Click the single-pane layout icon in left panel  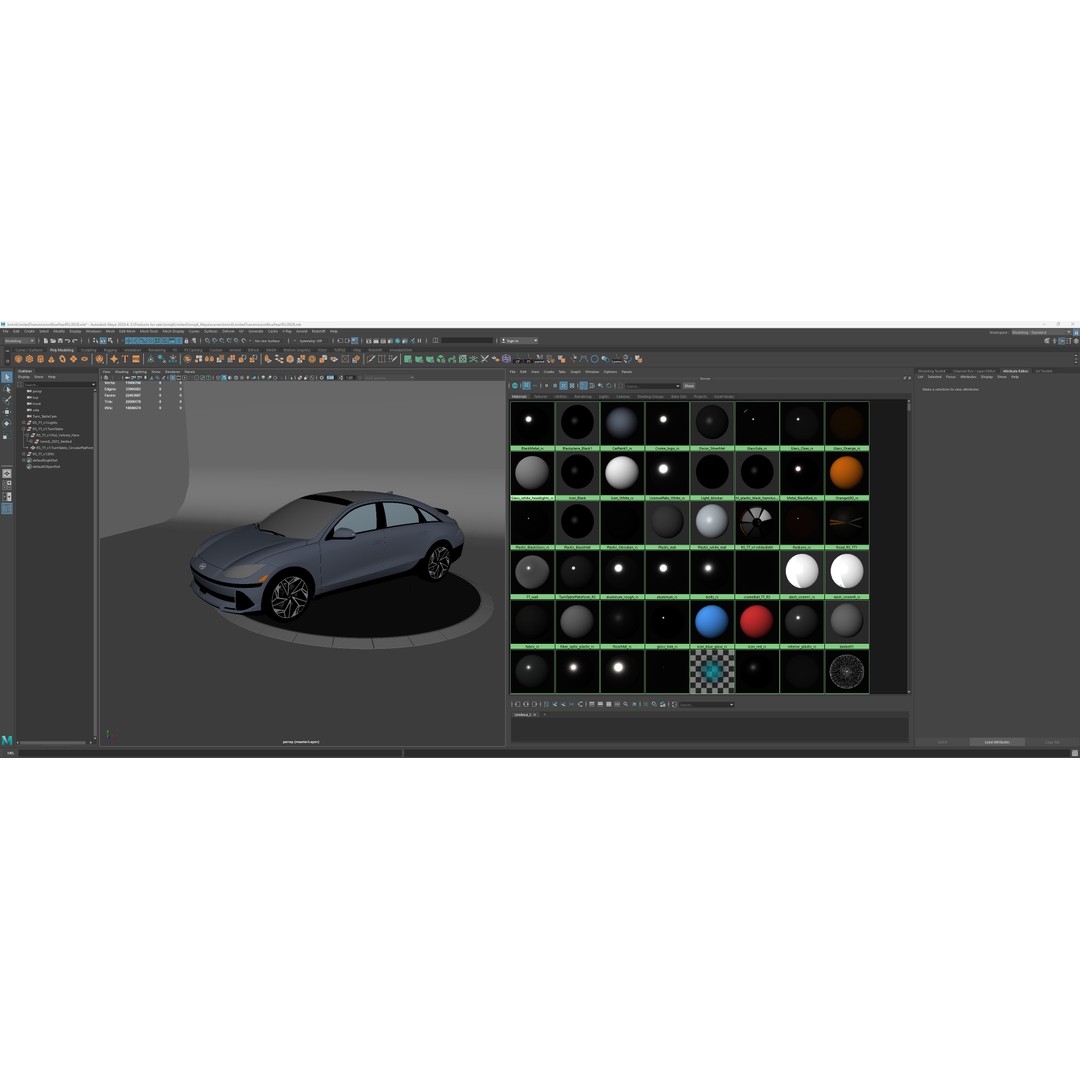pyautogui.click(x=7, y=473)
